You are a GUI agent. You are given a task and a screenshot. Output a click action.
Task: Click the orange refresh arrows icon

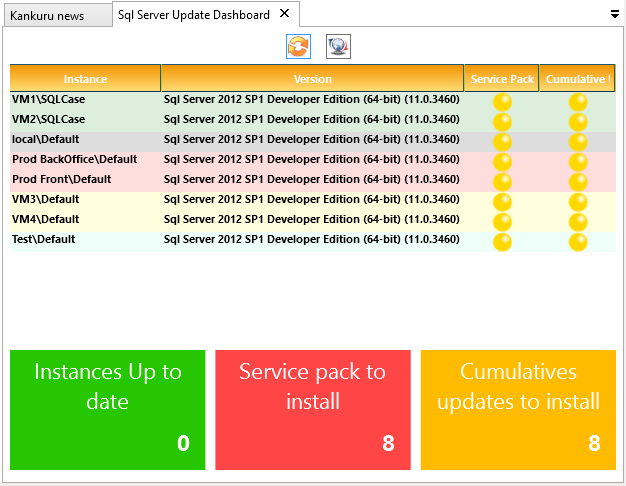click(298, 46)
